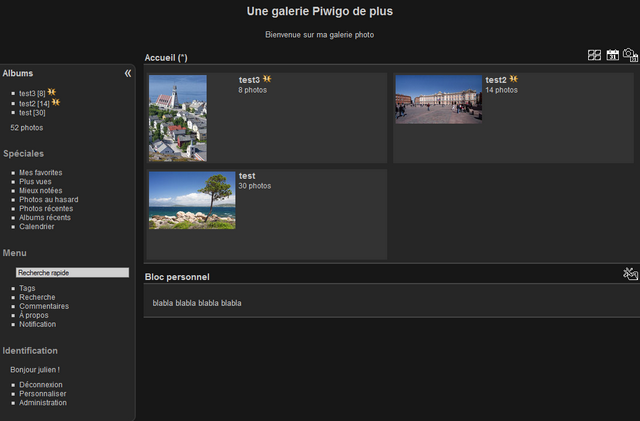The height and width of the screenshot is (421, 640).
Task: Open the test3 album lighthouse thumbnail
Action: (178, 118)
